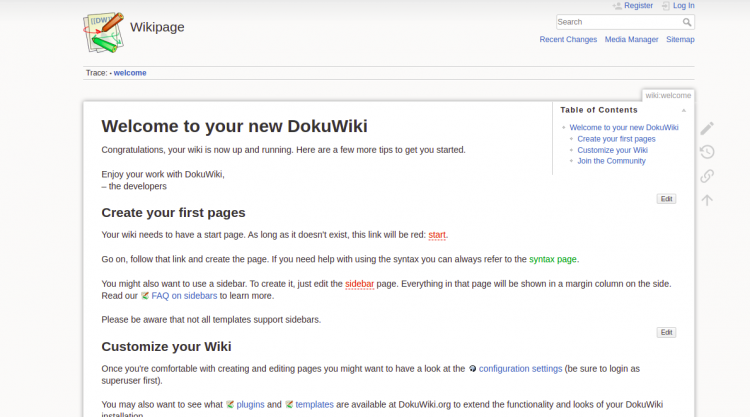Collapse the Table of Contents

684,110
